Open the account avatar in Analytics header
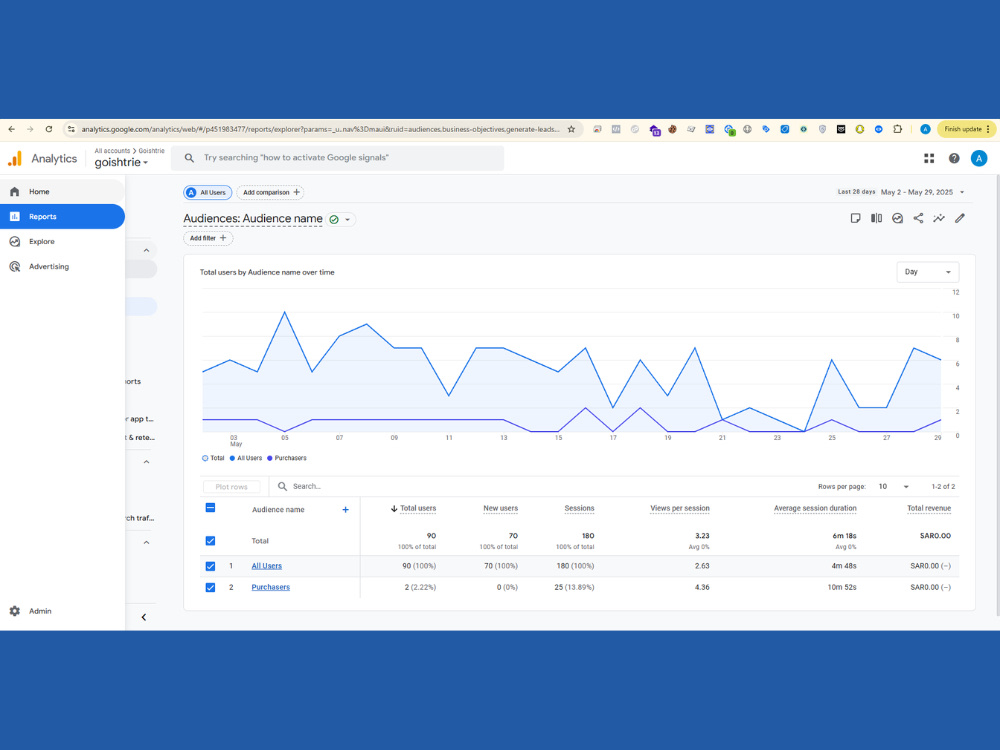 (x=979, y=158)
